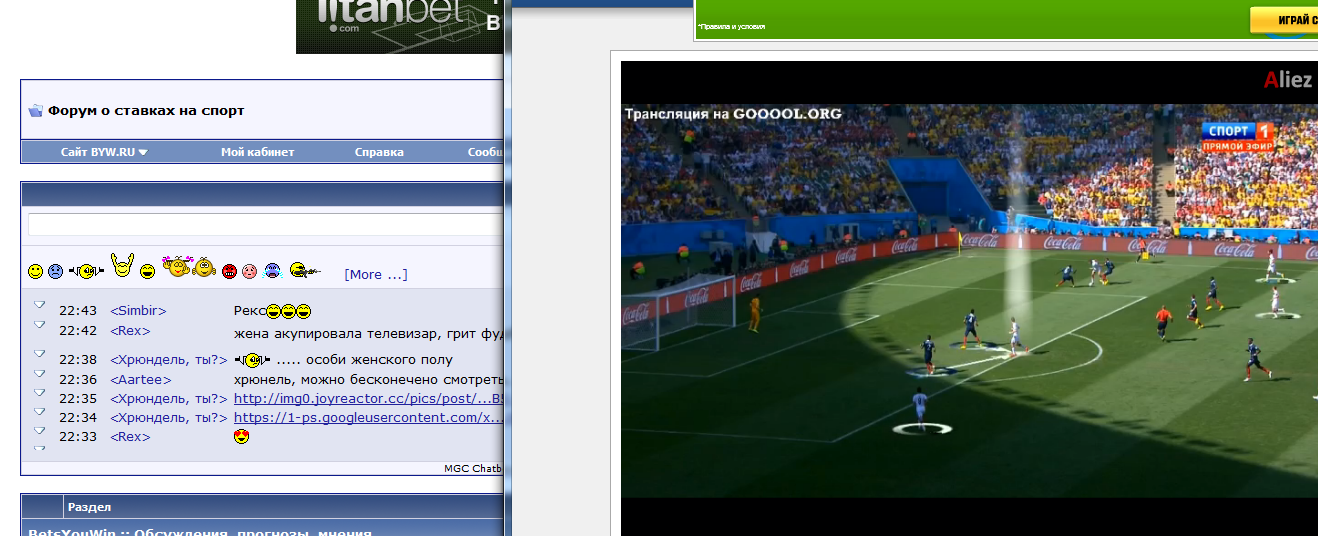Open Мой кабинет in forum navigation bar

point(258,152)
